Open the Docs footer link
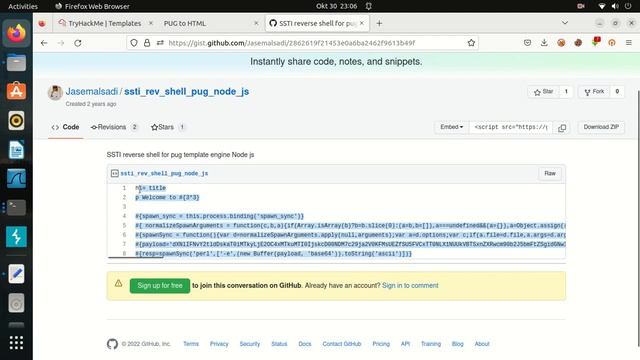This screenshot has width=640, height=360. pos(304,344)
